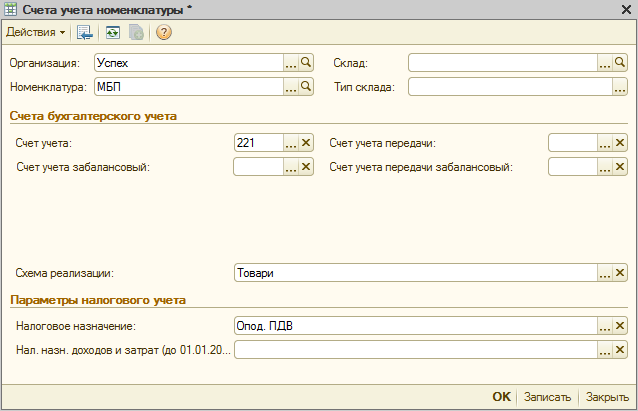Click the find-in-list toolbar icon
The image size is (638, 411).
tap(85, 32)
